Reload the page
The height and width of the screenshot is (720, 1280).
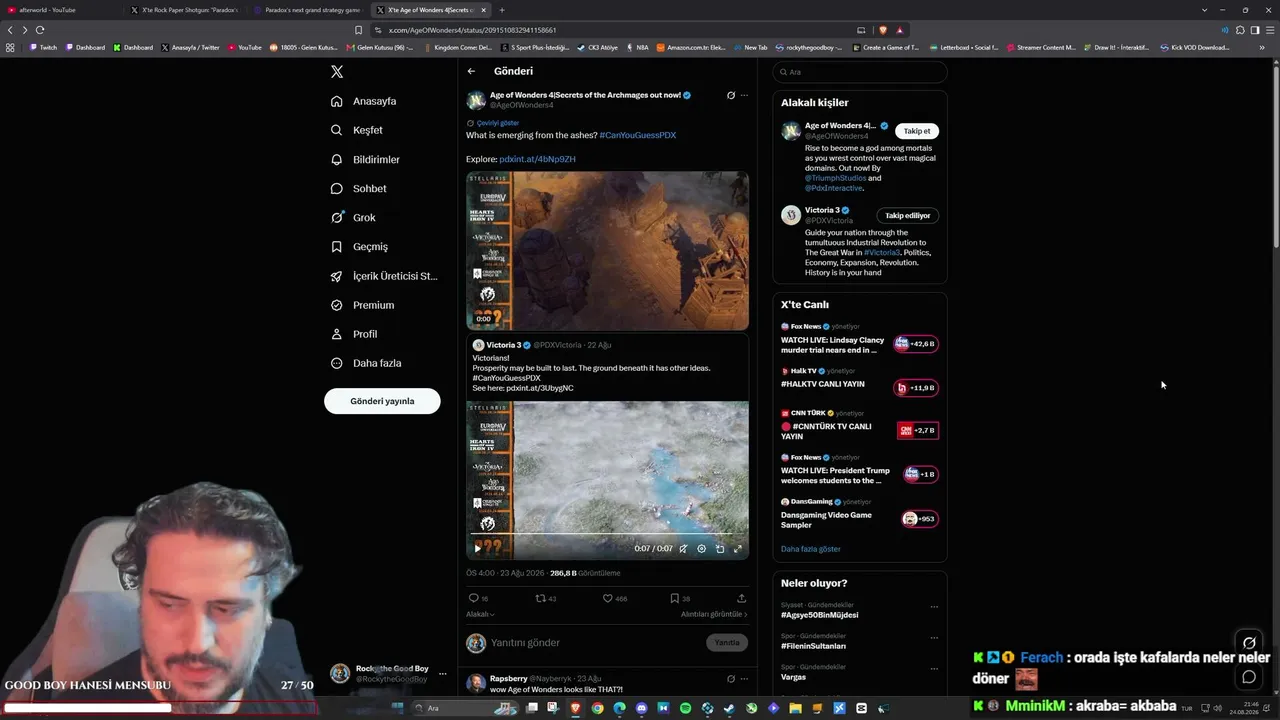click(40, 30)
